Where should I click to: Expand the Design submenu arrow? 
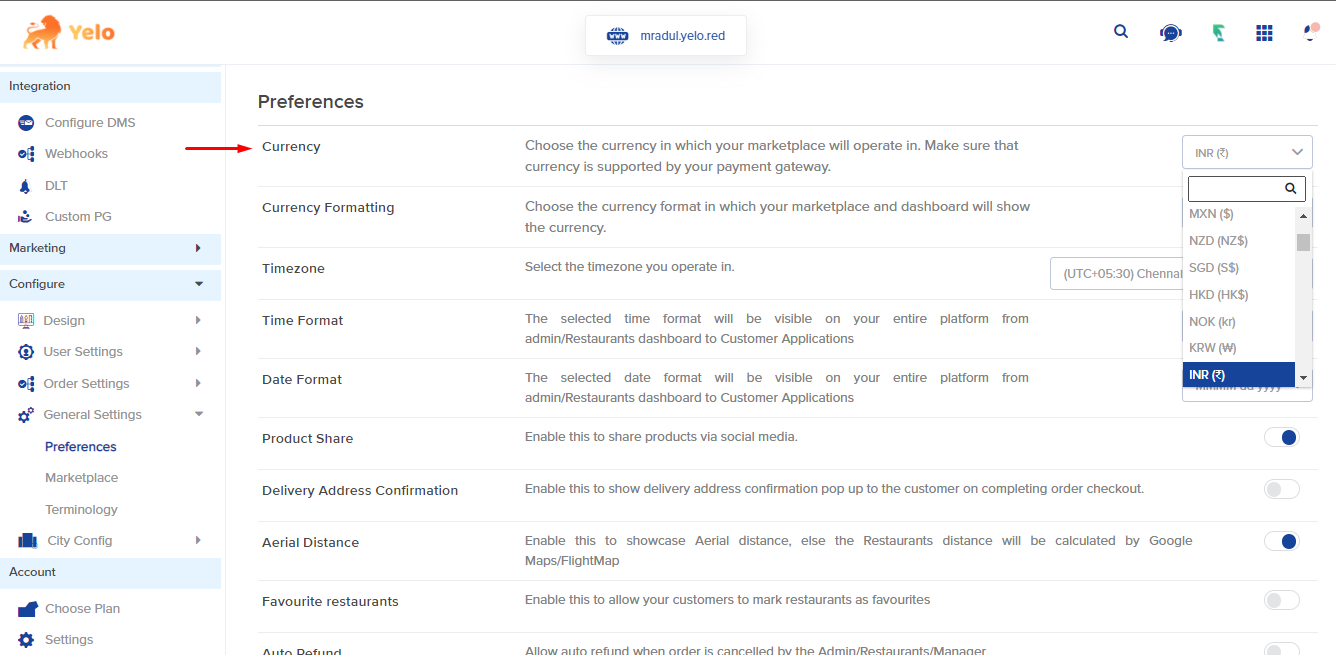(x=198, y=321)
